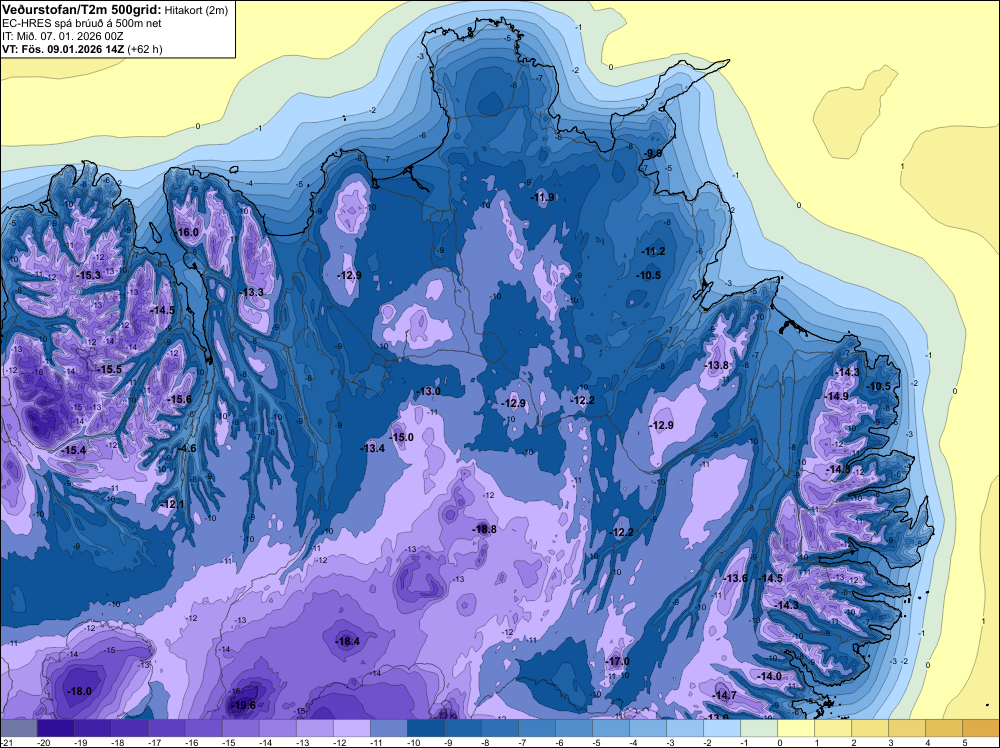Pick the -8 legend color swatch
Image resolution: width=1000 pixels, height=748 pixels.
pyautogui.click(x=499, y=728)
